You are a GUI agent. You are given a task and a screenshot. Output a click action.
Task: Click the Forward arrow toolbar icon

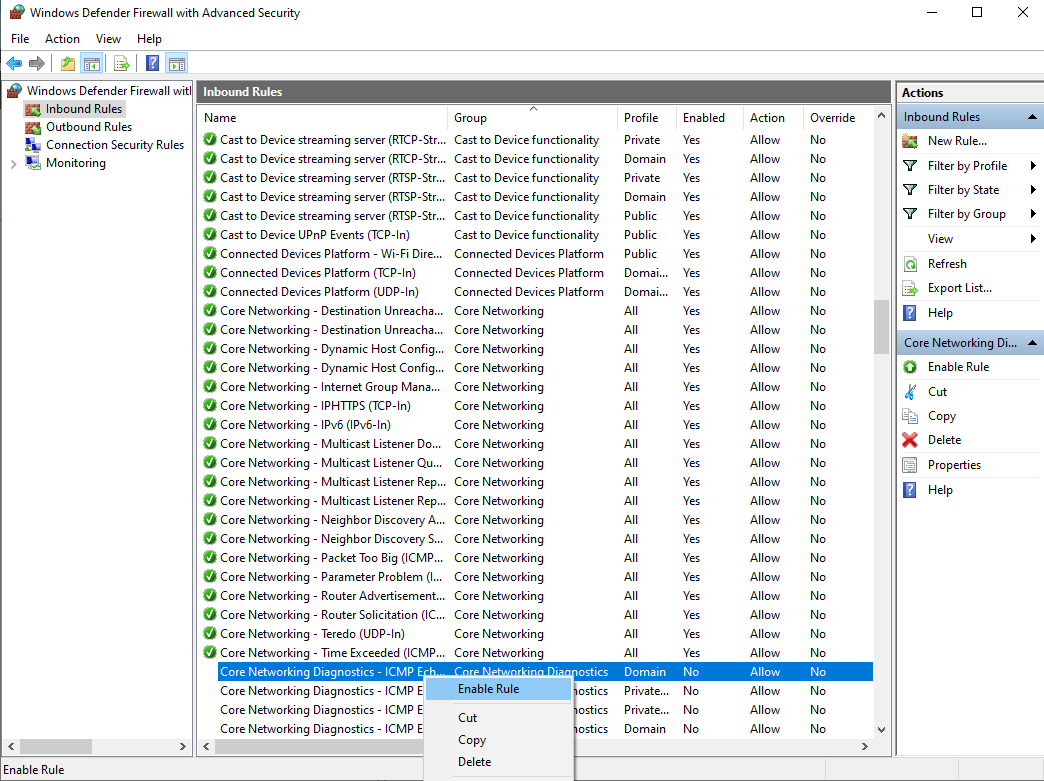37,63
